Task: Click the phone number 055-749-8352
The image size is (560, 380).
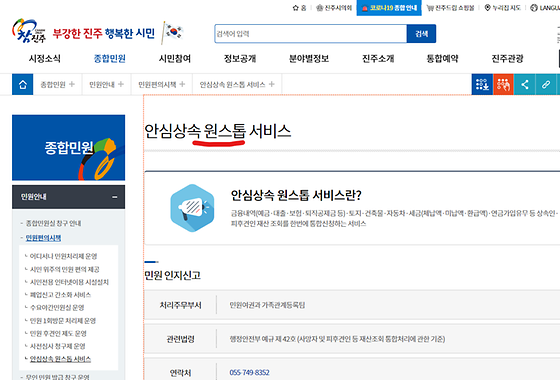Action: coord(249,372)
